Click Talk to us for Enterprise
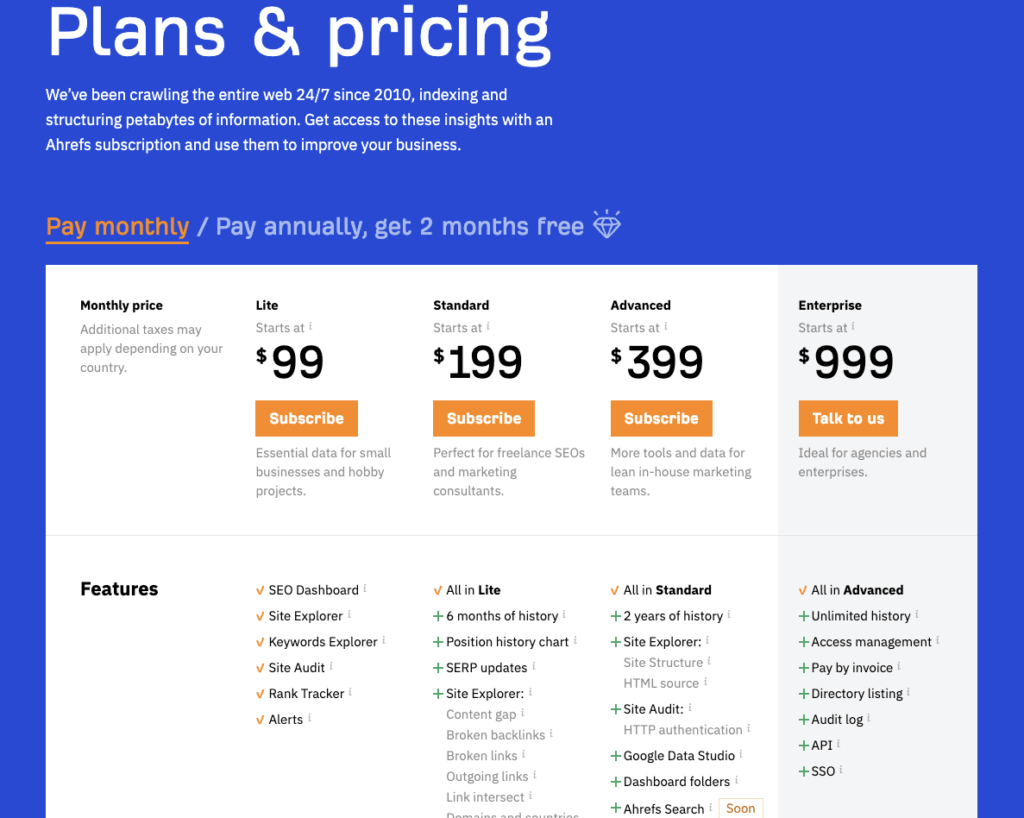The height and width of the screenshot is (818, 1024). click(848, 419)
